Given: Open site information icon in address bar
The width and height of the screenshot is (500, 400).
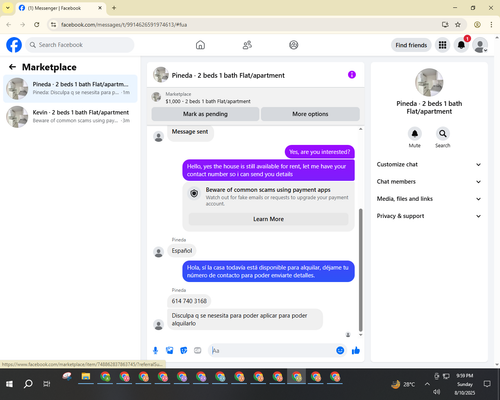Looking at the screenshot, I should (x=53, y=25).
